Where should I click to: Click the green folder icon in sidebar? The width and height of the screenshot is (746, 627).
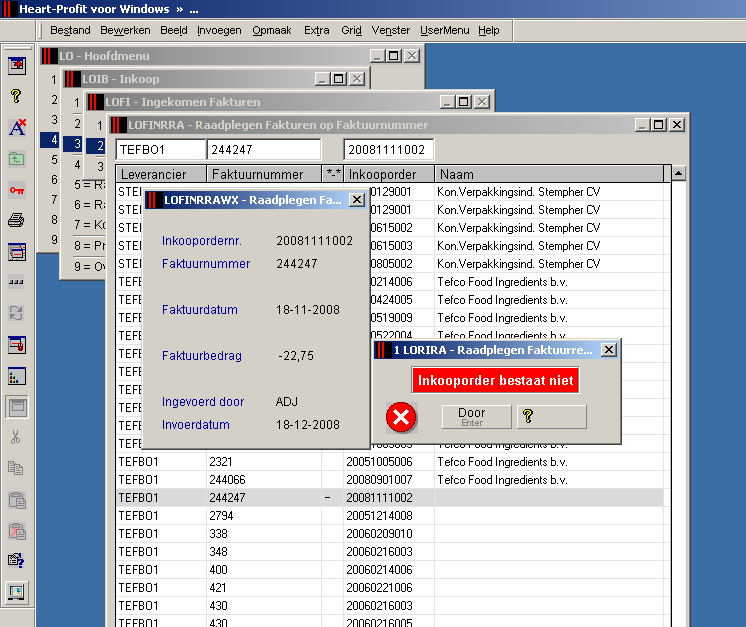click(17, 158)
